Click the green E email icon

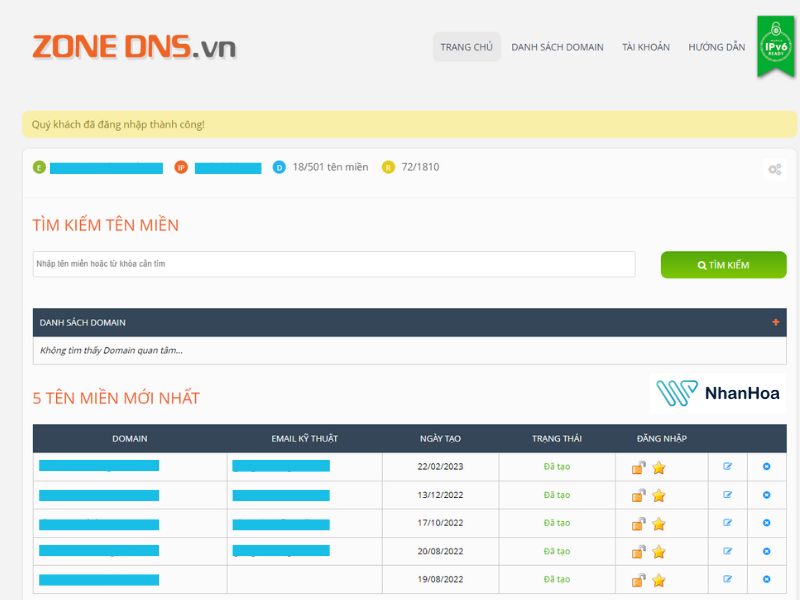click(39, 167)
